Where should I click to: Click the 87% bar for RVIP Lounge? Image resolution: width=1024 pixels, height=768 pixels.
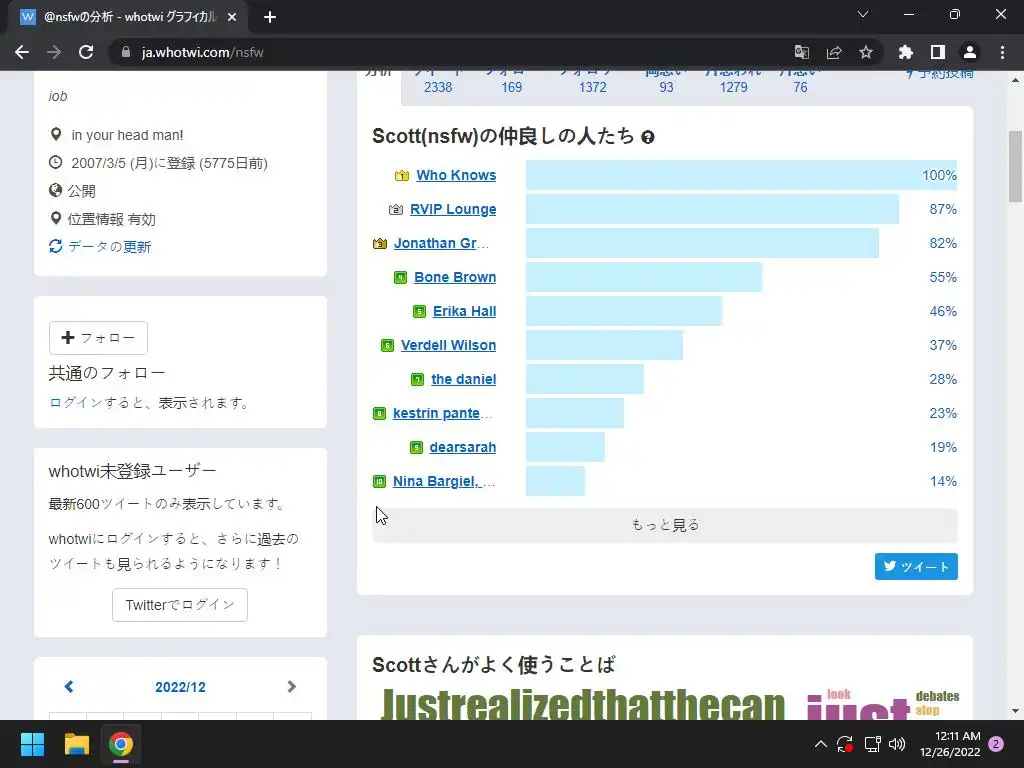click(x=712, y=209)
